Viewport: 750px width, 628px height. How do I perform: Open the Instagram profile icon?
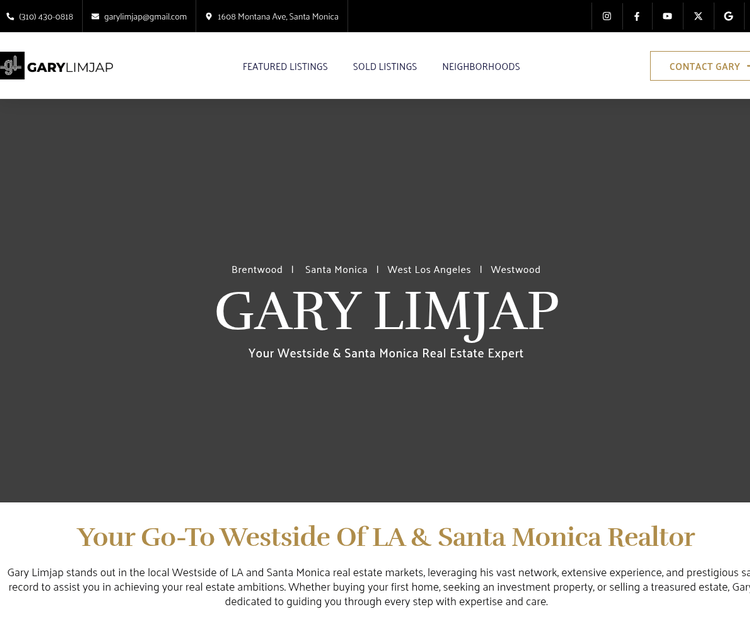[x=607, y=16]
